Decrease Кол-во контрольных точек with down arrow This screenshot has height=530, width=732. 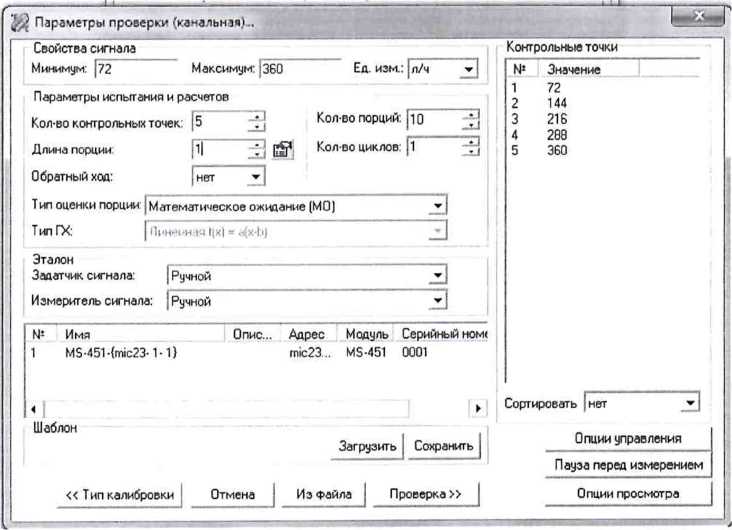256,127
